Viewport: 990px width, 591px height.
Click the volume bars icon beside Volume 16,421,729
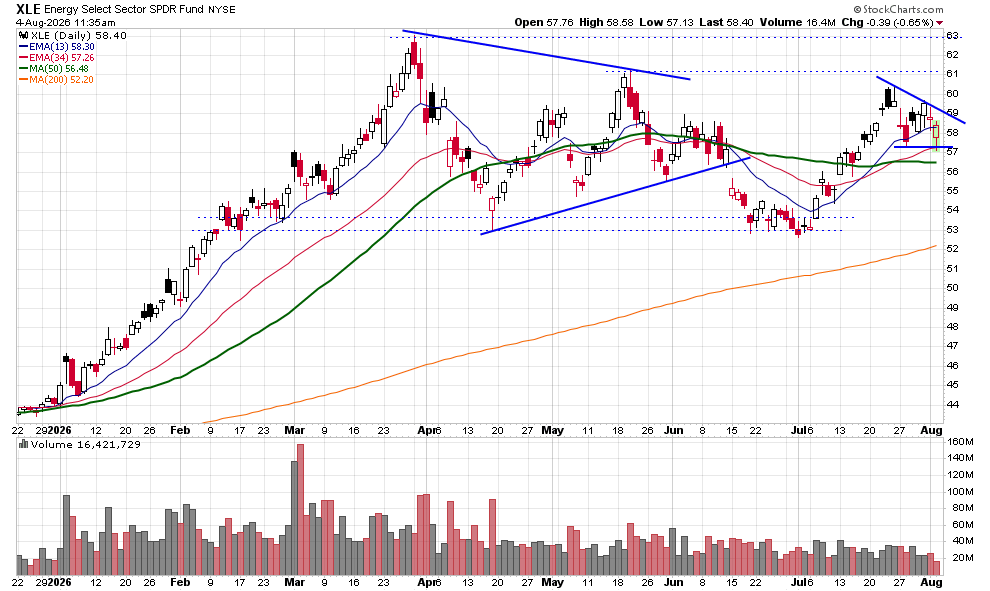[x=23, y=444]
